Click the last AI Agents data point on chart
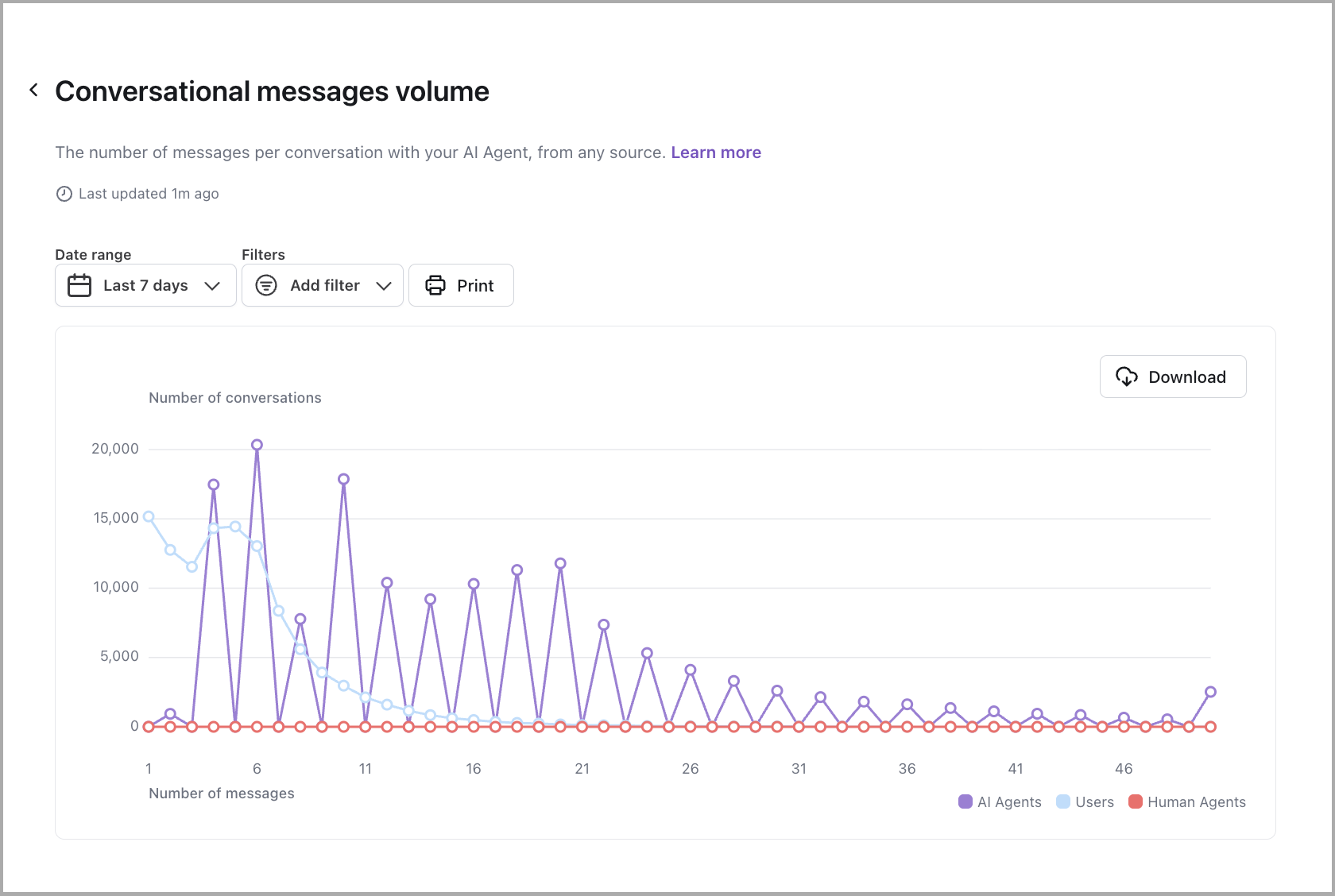Viewport: 1335px width, 896px height. 1210,692
